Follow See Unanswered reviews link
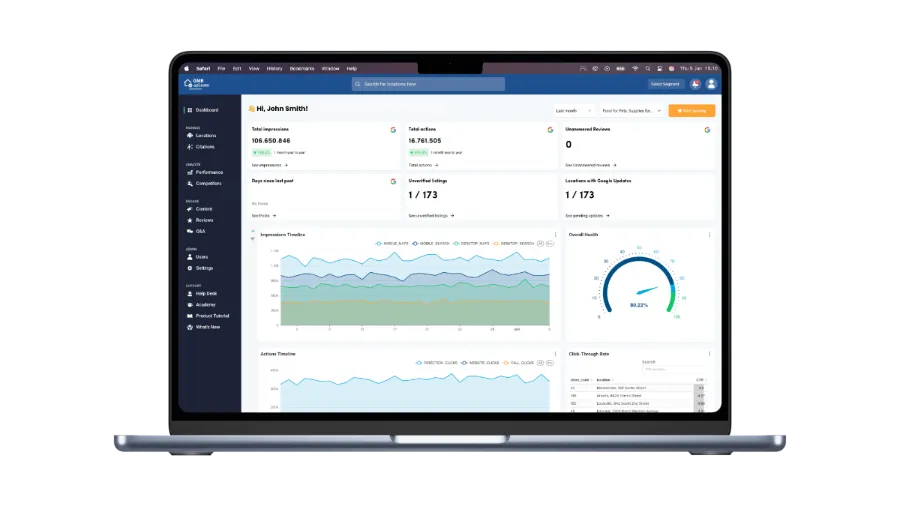This screenshot has height=506, width=900. pyautogui.click(x=591, y=165)
